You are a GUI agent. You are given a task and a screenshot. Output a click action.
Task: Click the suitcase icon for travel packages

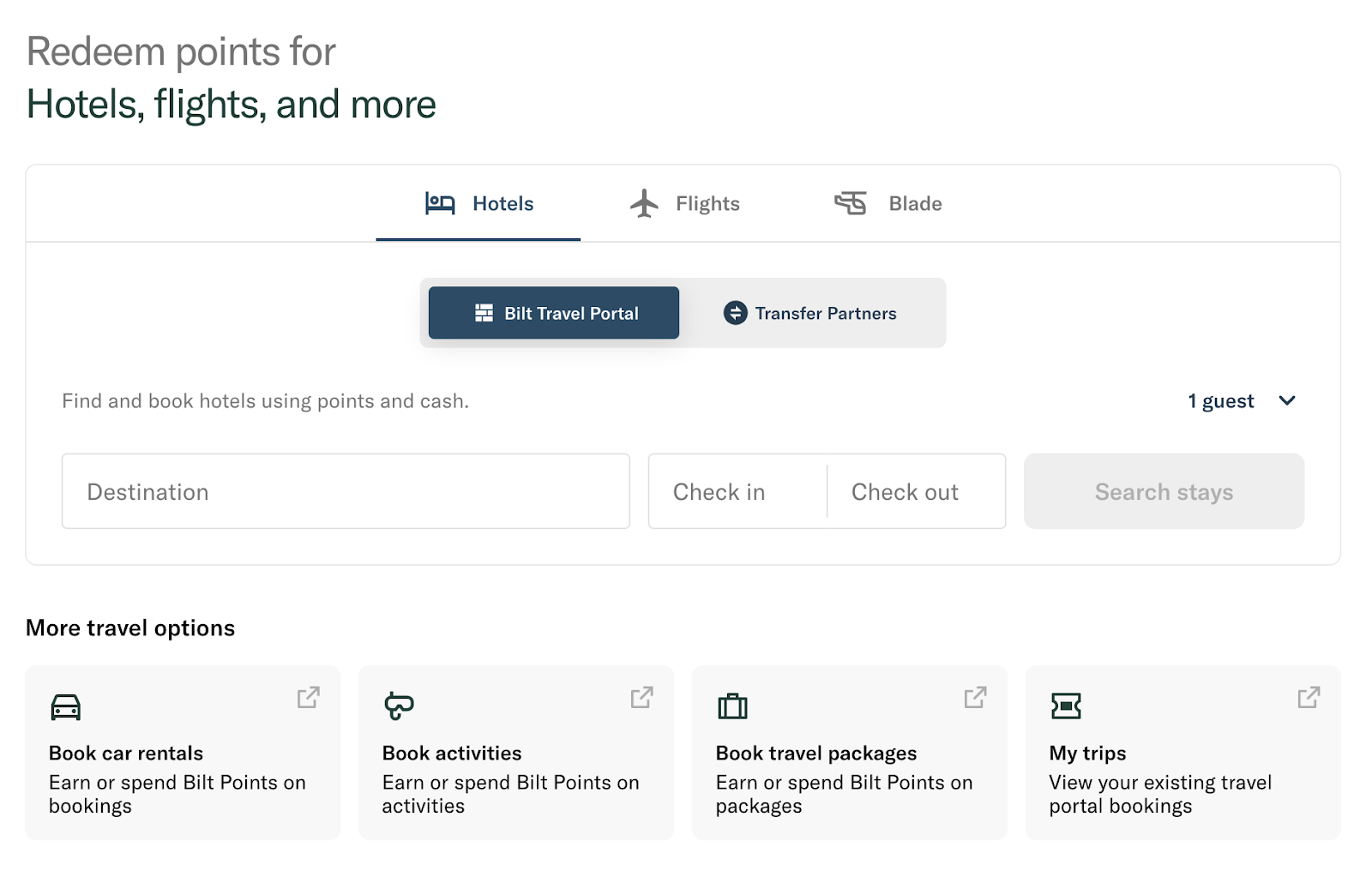[732, 706]
